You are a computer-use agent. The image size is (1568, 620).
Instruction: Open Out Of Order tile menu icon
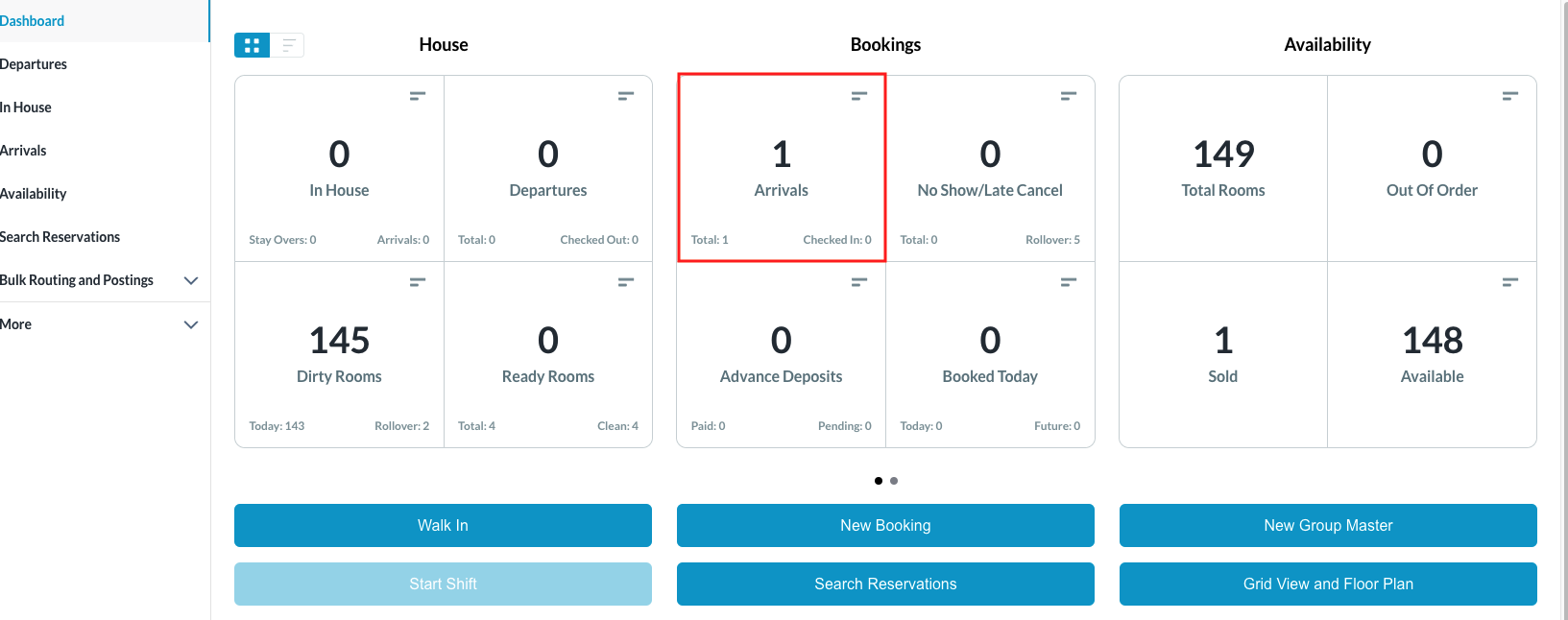pyautogui.click(x=1510, y=96)
